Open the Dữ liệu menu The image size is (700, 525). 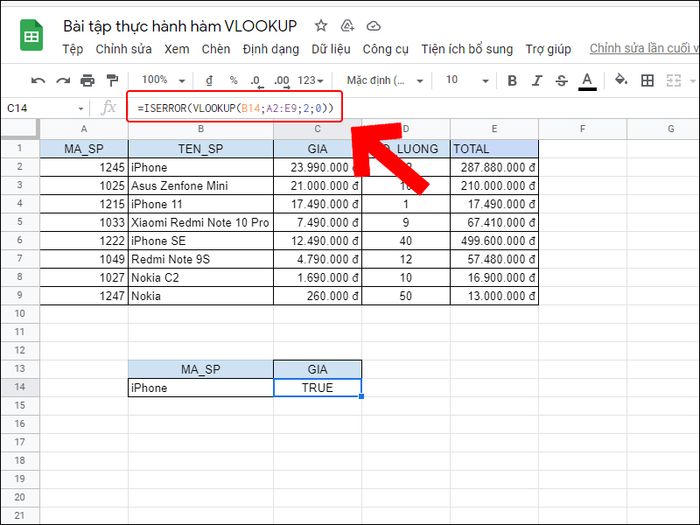[331, 49]
